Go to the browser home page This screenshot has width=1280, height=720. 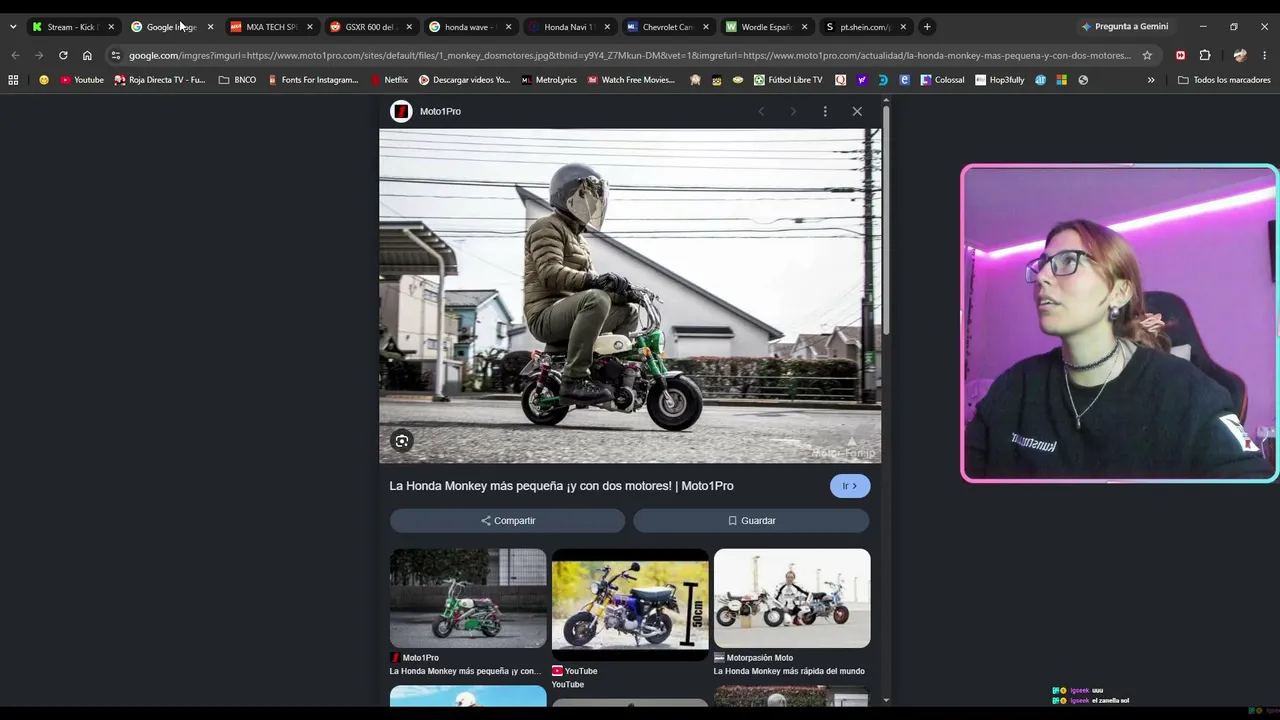87,55
